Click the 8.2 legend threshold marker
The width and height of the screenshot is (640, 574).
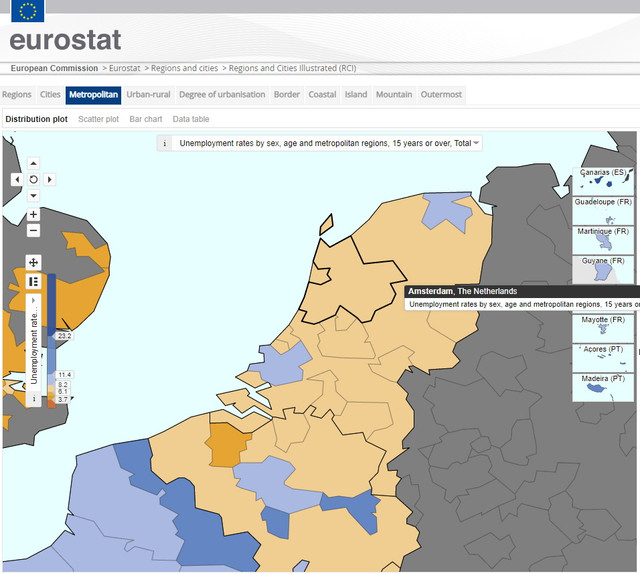[62, 385]
